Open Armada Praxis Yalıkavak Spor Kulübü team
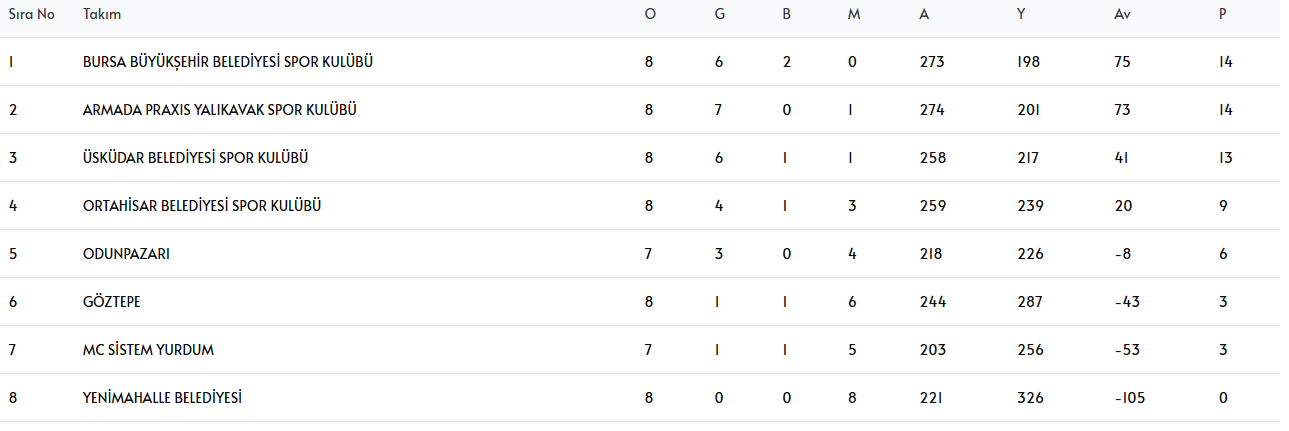This screenshot has width=1289, height=431. (220, 110)
